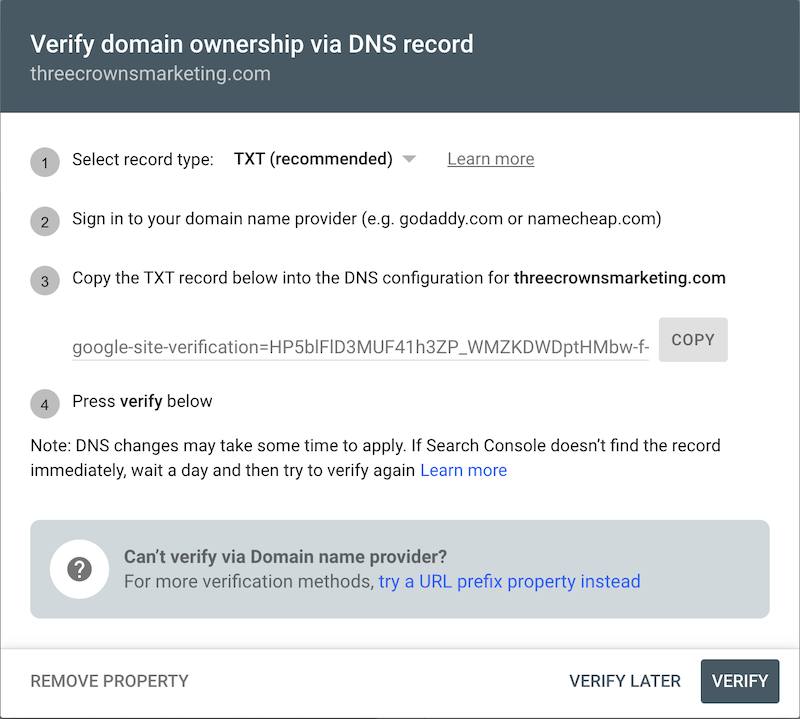Open Learn more link about DNS changes
The height and width of the screenshot is (719, 800).
[x=463, y=470]
